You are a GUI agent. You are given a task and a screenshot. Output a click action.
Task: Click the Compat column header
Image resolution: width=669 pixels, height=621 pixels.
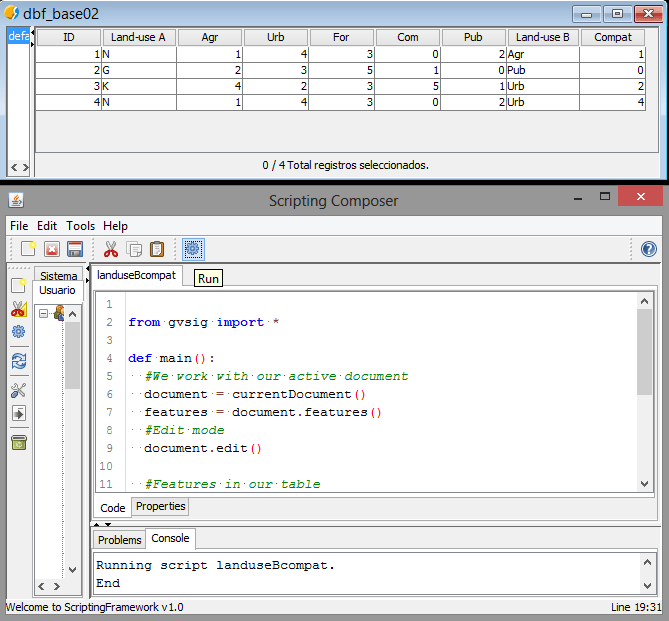pos(613,37)
